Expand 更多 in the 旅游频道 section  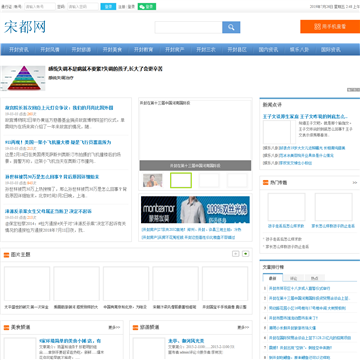click(x=243, y=327)
